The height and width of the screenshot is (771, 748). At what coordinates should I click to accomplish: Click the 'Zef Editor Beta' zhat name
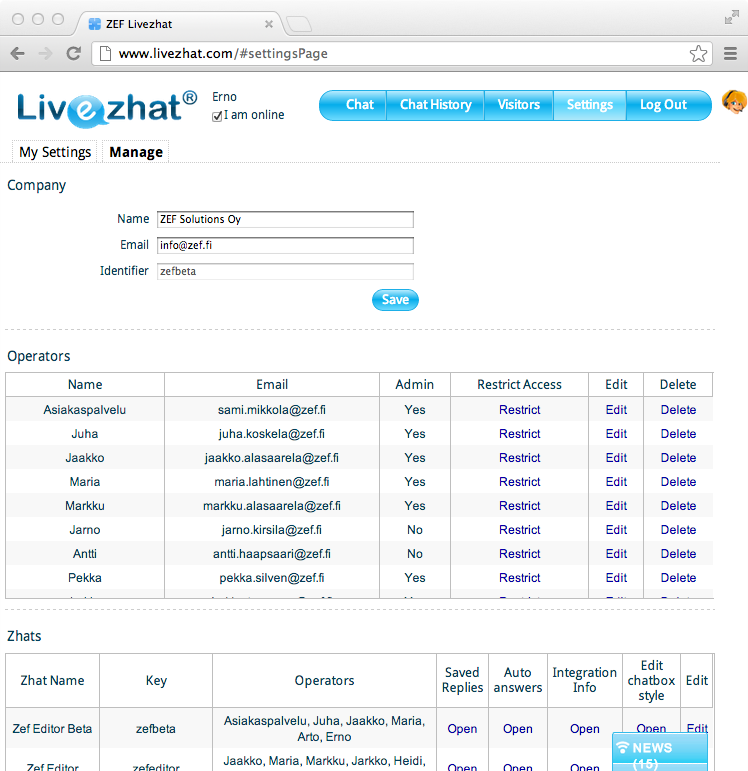tap(52, 729)
